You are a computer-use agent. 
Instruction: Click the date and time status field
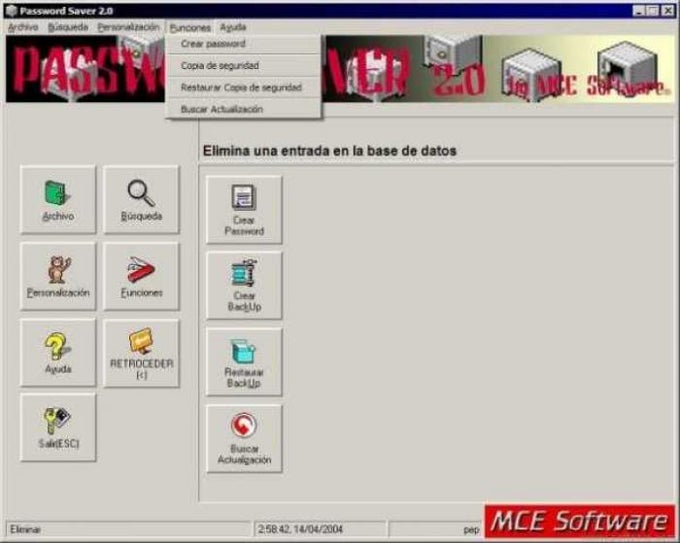pos(319,529)
